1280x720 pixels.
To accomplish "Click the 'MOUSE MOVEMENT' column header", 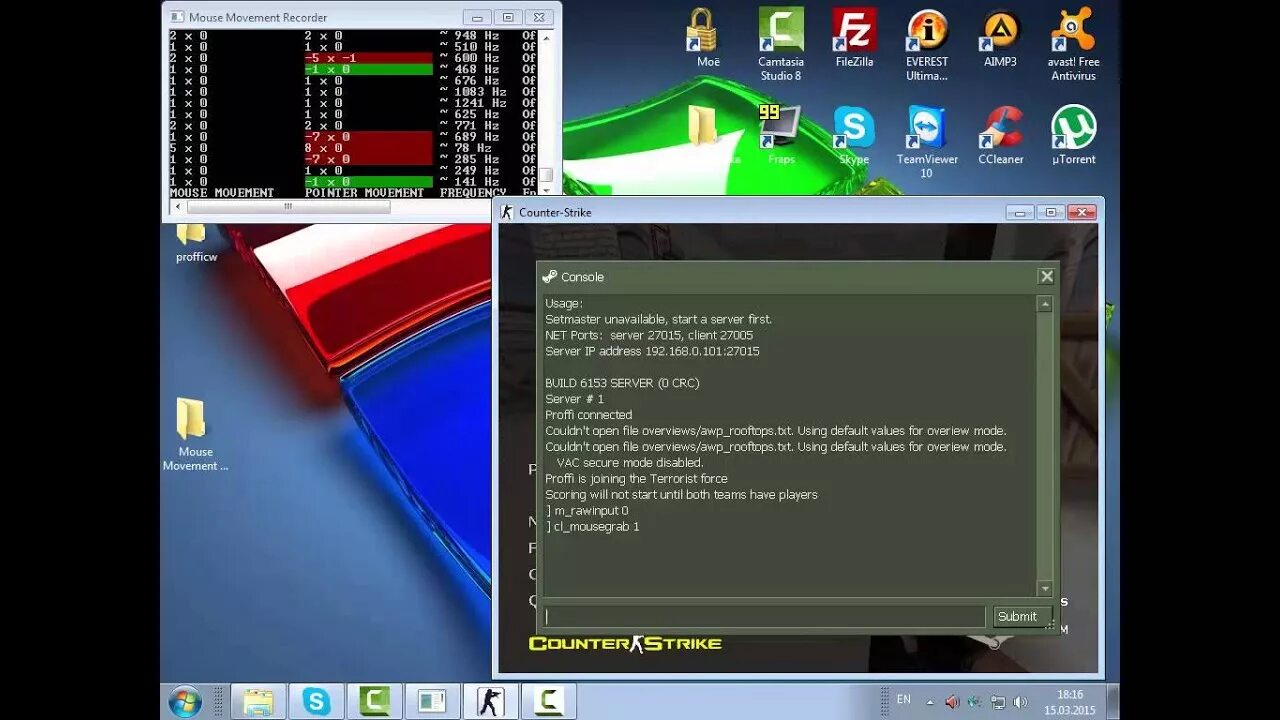I will (x=221, y=192).
